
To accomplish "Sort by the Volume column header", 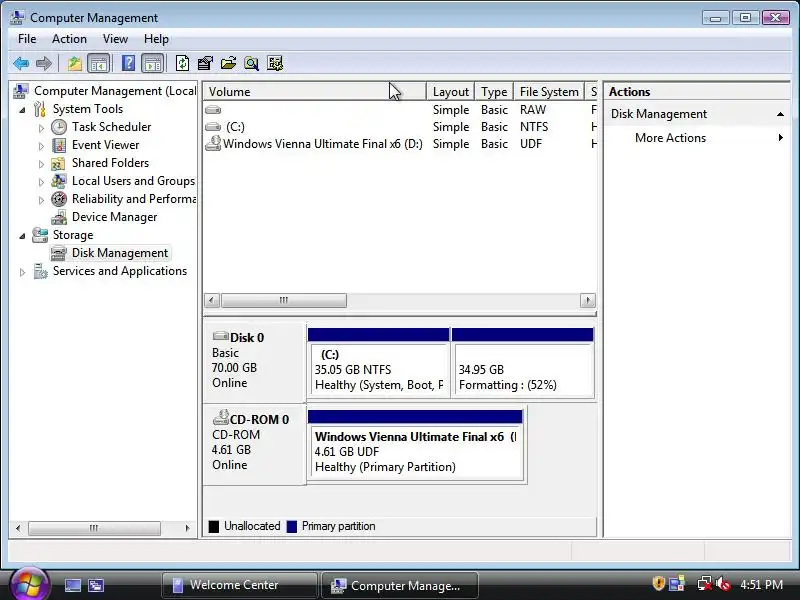I will coord(315,91).
